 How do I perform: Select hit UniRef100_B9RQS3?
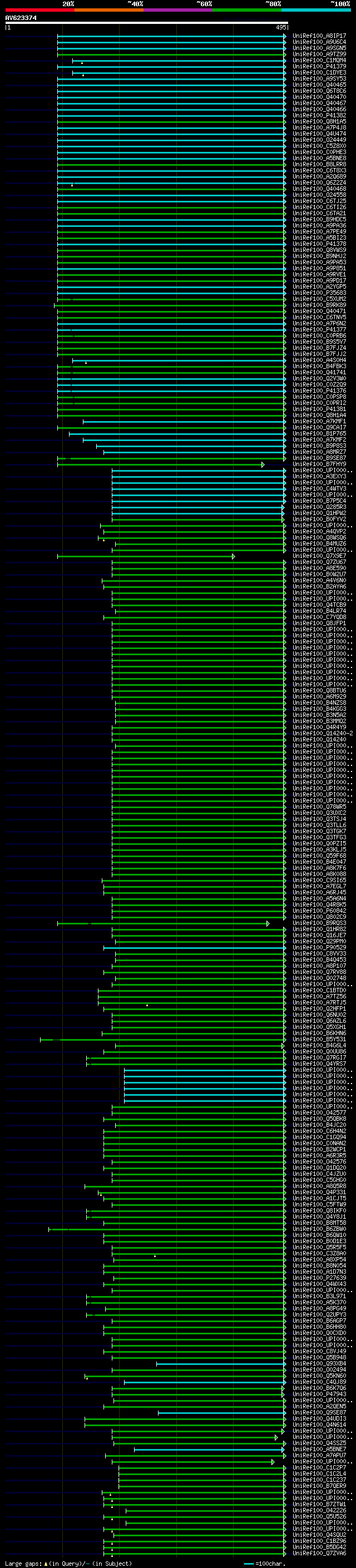(x=319, y=923)
